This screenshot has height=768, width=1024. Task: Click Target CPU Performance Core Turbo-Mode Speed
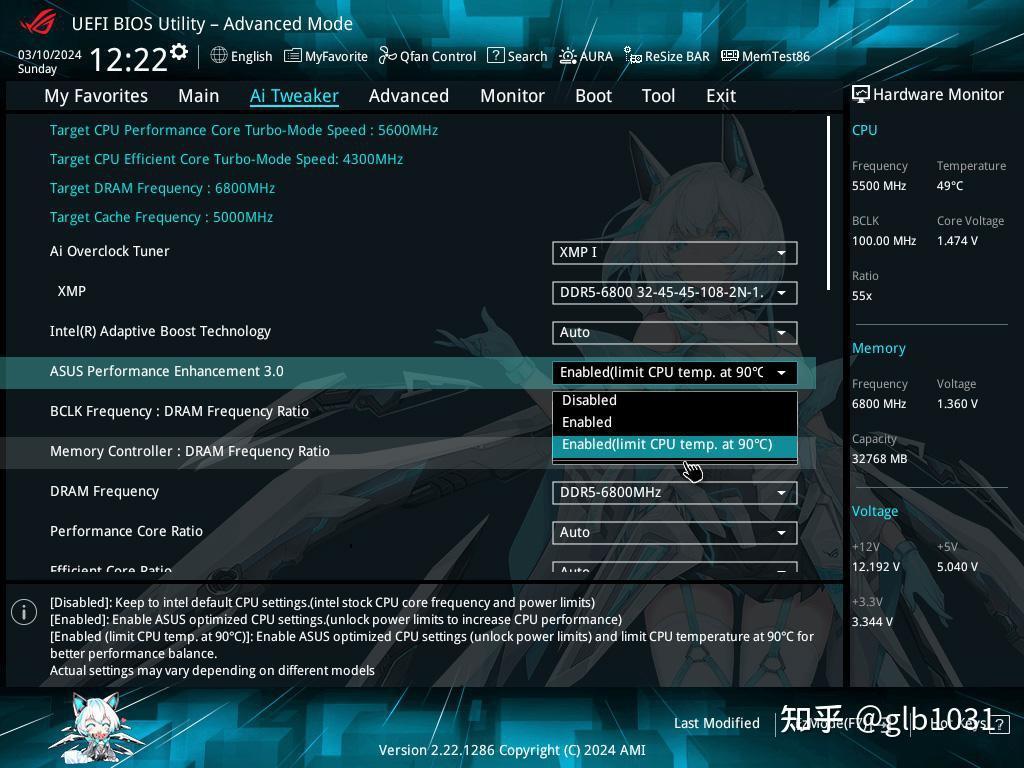244,130
